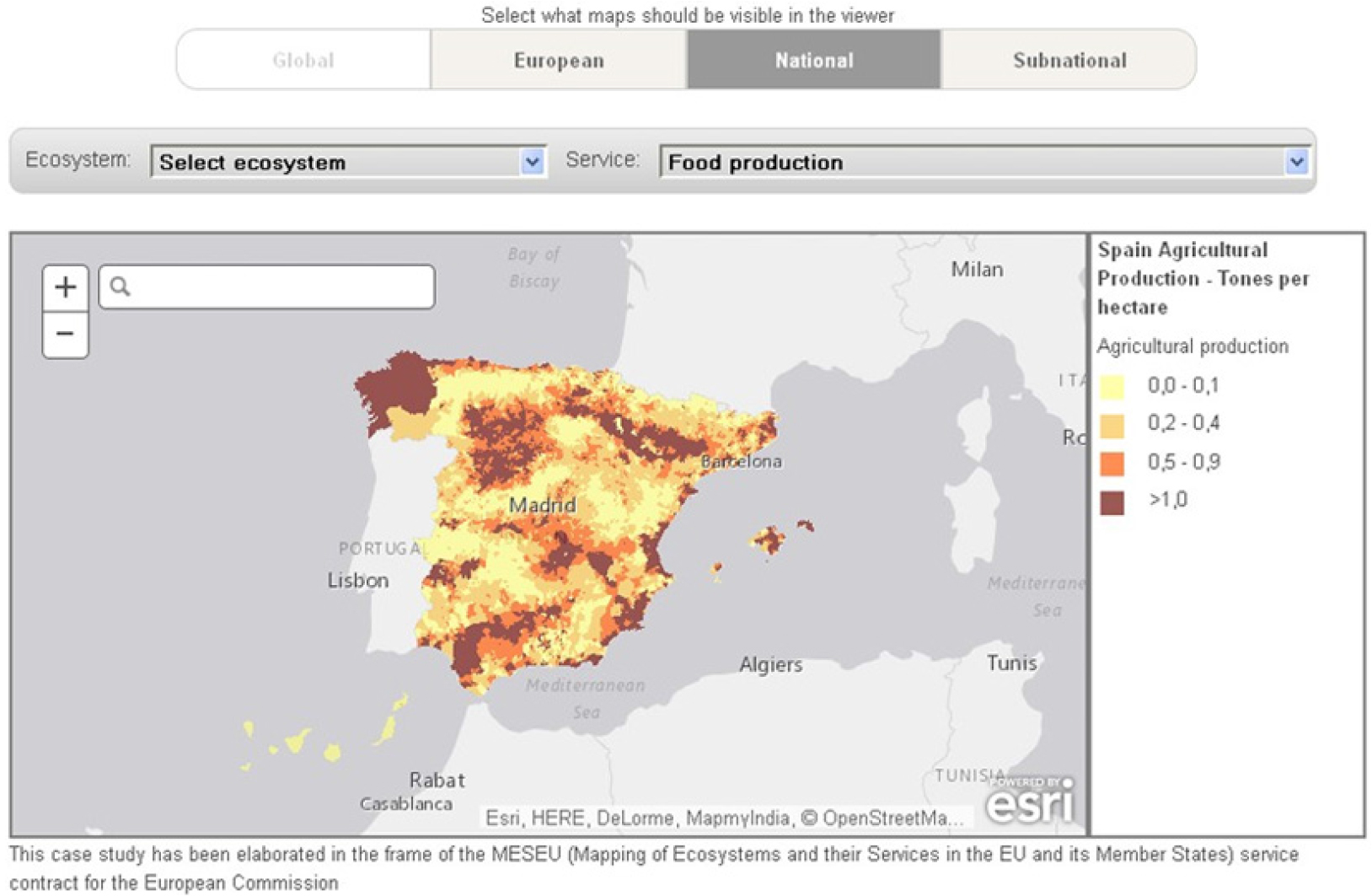Click the orange 0,5 - 0,9 legend swatch

tap(1112, 464)
